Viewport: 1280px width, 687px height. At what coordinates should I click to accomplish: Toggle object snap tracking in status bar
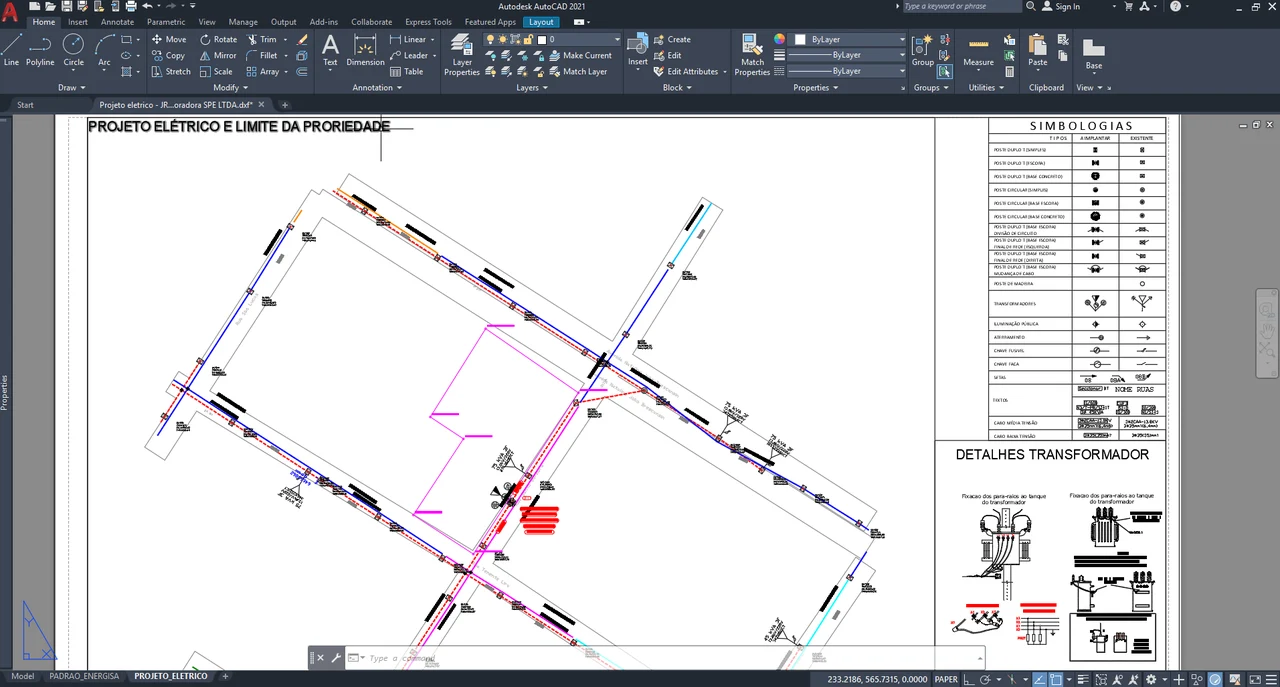(x=1039, y=679)
